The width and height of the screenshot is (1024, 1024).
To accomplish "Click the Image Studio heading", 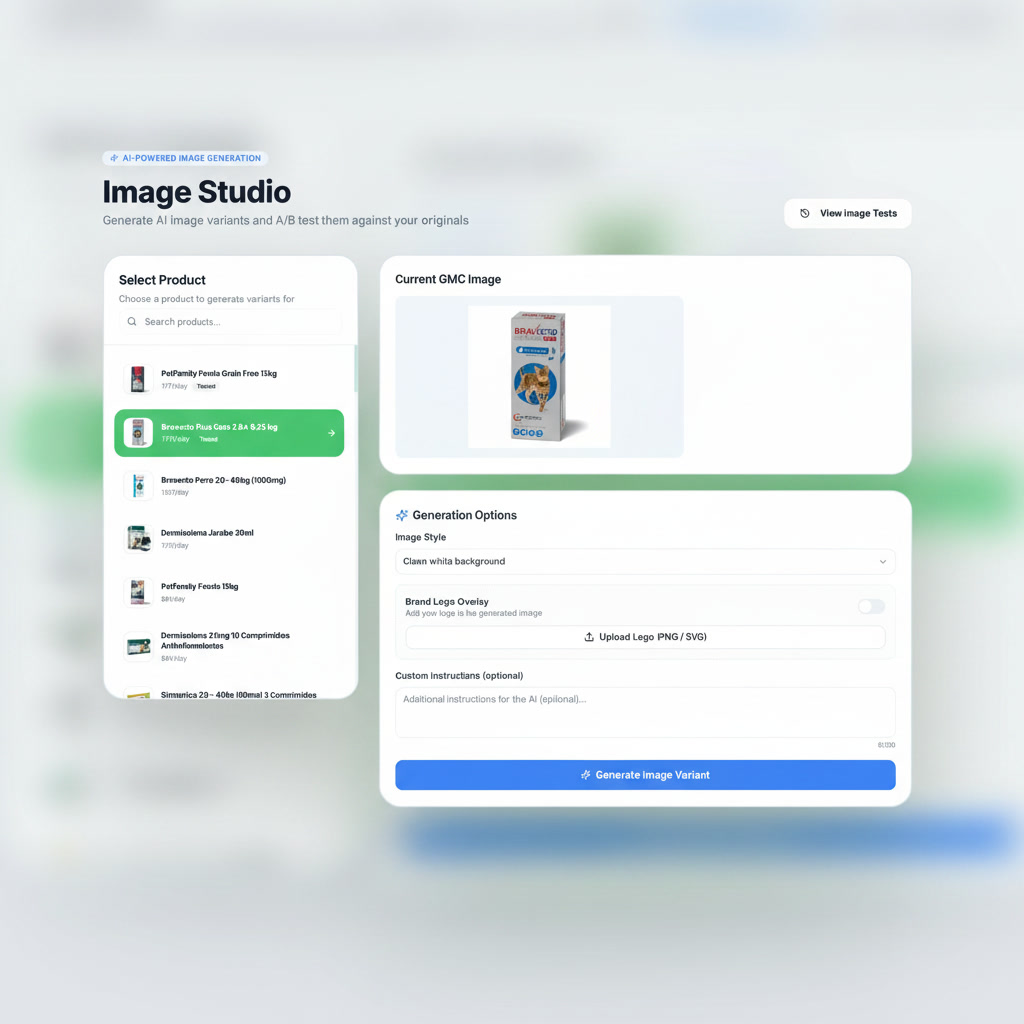I will [197, 192].
